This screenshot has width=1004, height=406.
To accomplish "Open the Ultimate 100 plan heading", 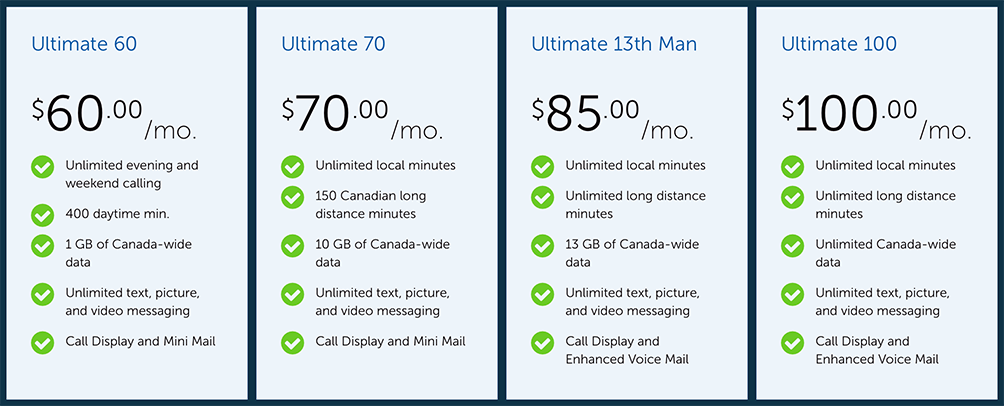I will tap(839, 44).
